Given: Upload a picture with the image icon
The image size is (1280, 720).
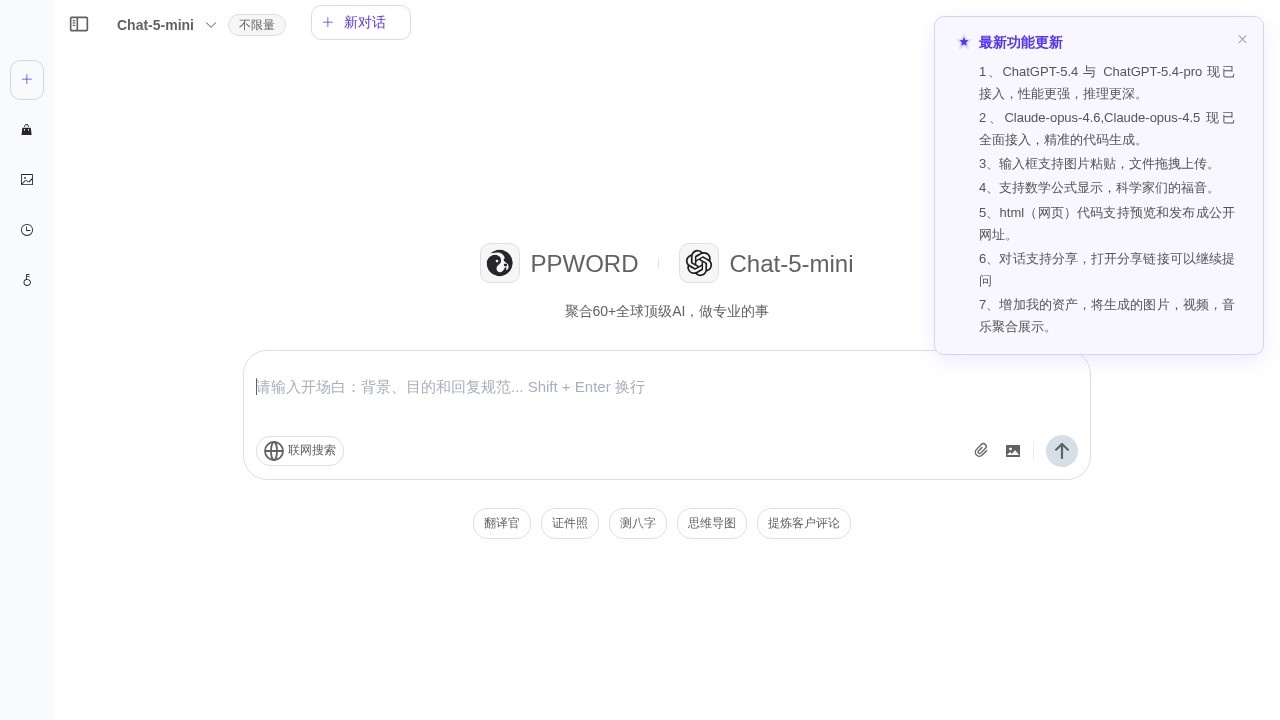Looking at the screenshot, I should 1013,451.
